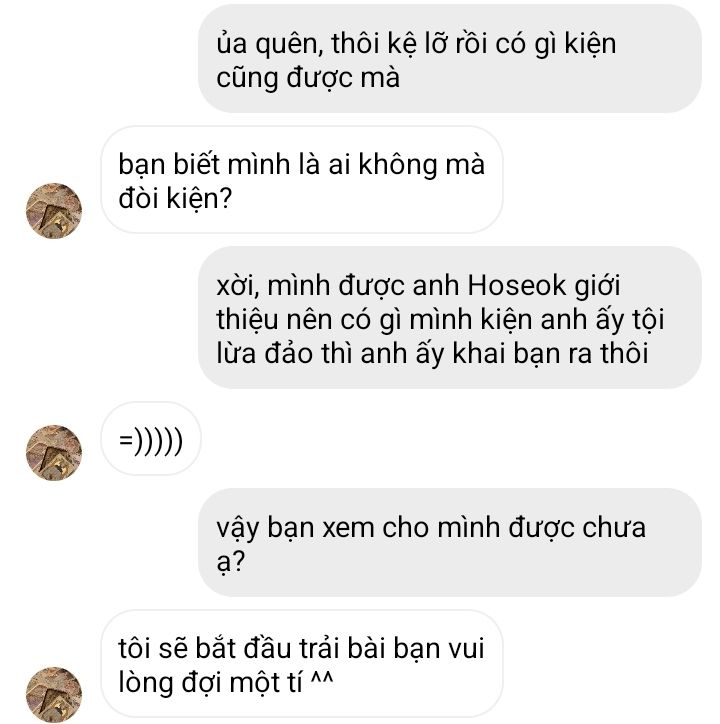Tap the sent message mentioning anh Hoseok
Viewport: 720px width, 724px height.
(x=449, y=318)
